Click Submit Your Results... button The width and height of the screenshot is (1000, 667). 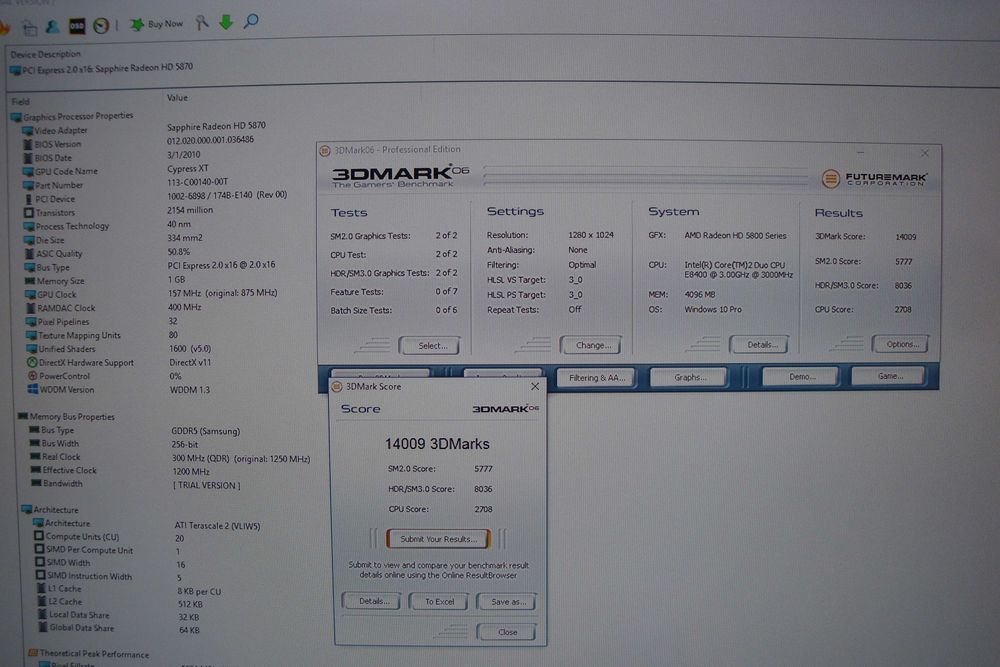(438, 539)
